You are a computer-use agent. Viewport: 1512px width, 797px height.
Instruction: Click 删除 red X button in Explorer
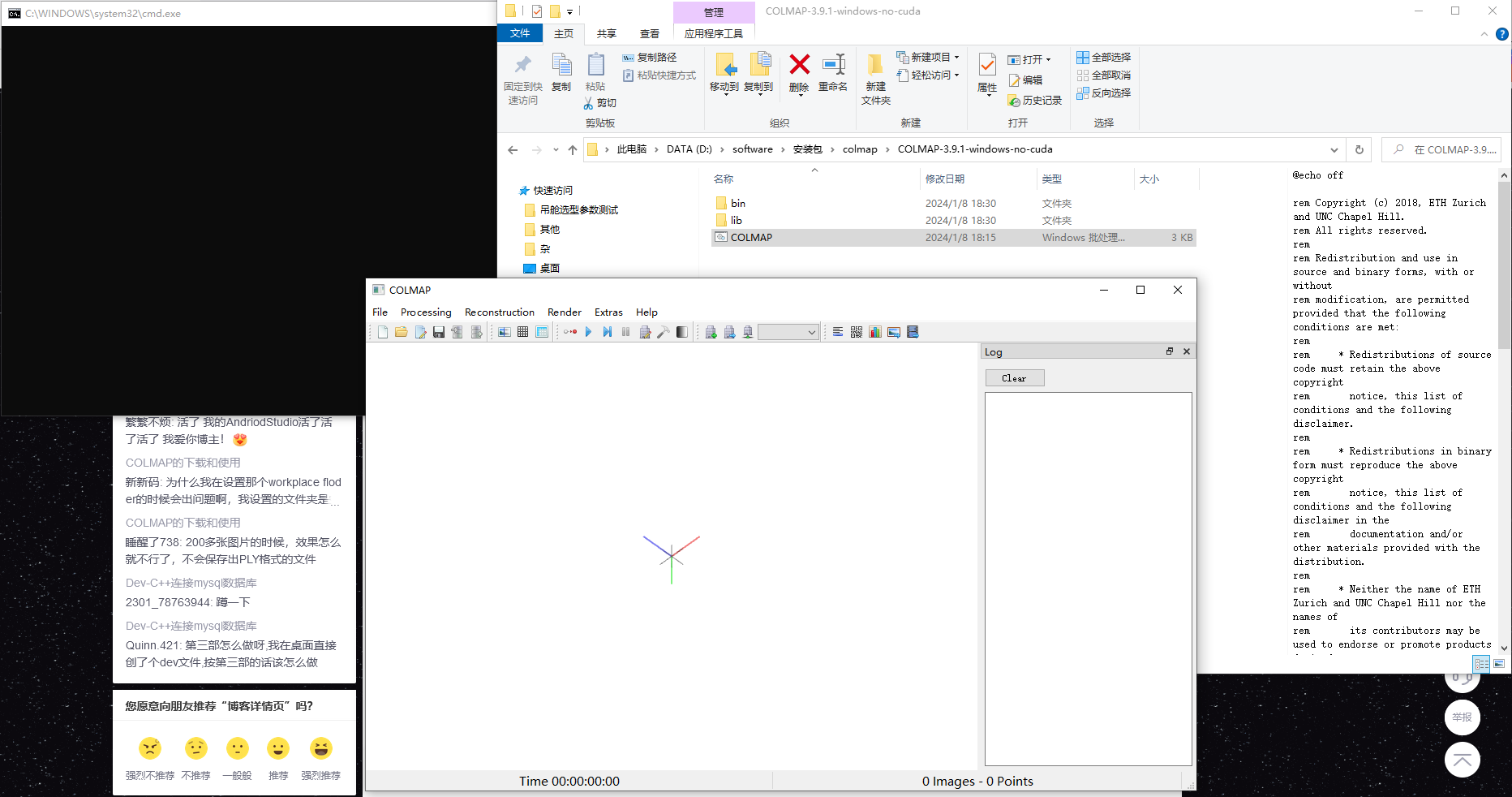point(799,74)
